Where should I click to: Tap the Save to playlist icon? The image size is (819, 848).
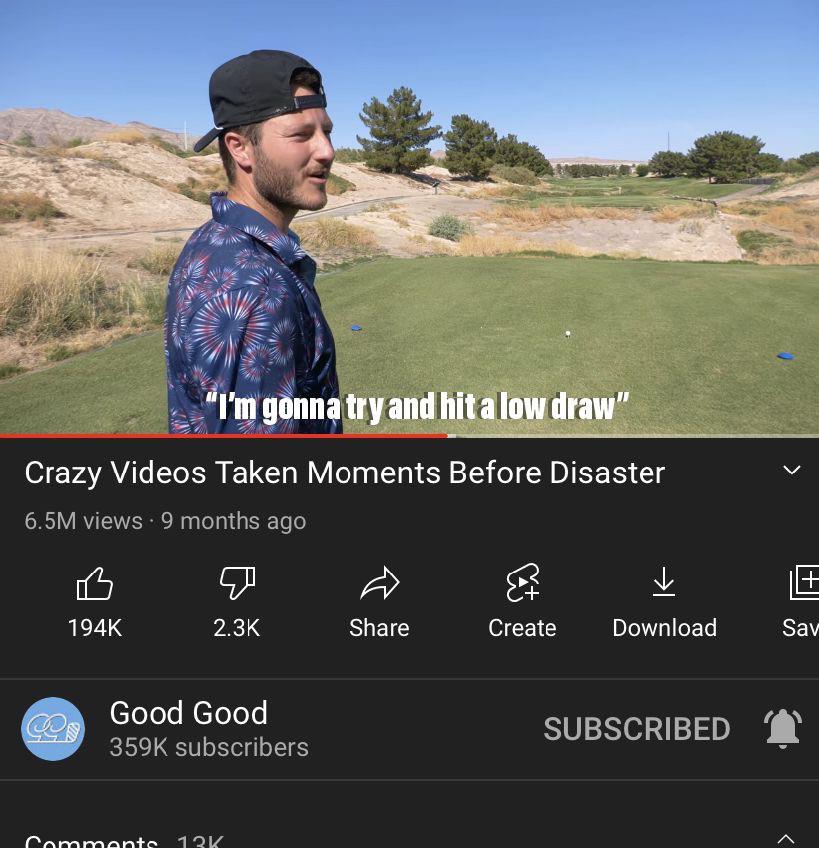(x=805, y=582)
